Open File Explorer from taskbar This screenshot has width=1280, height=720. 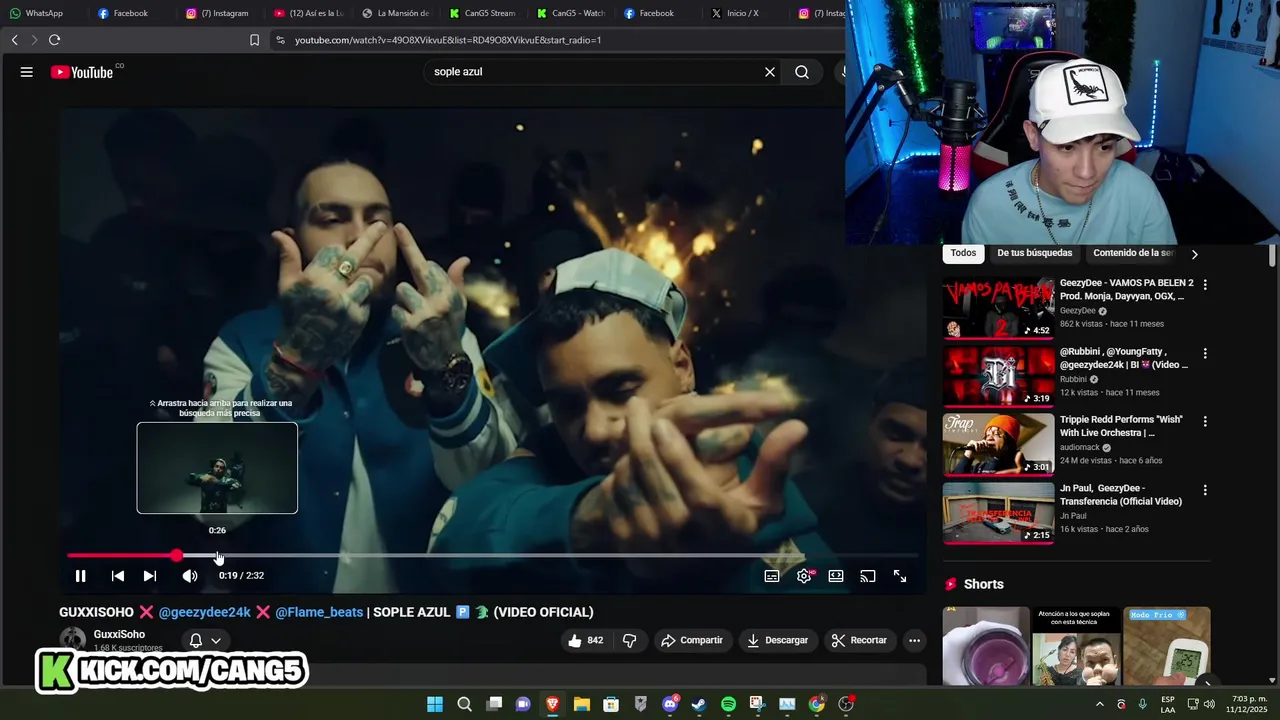582,704
